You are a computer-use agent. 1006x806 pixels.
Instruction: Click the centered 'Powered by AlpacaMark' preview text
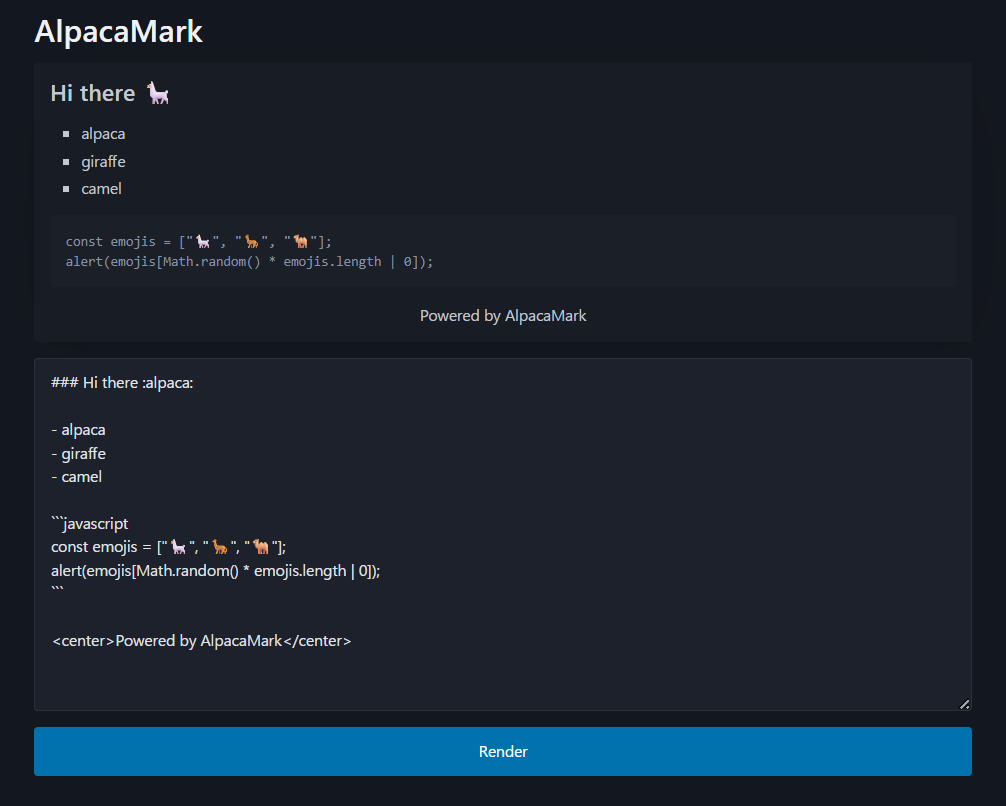[x=503, y=315]
